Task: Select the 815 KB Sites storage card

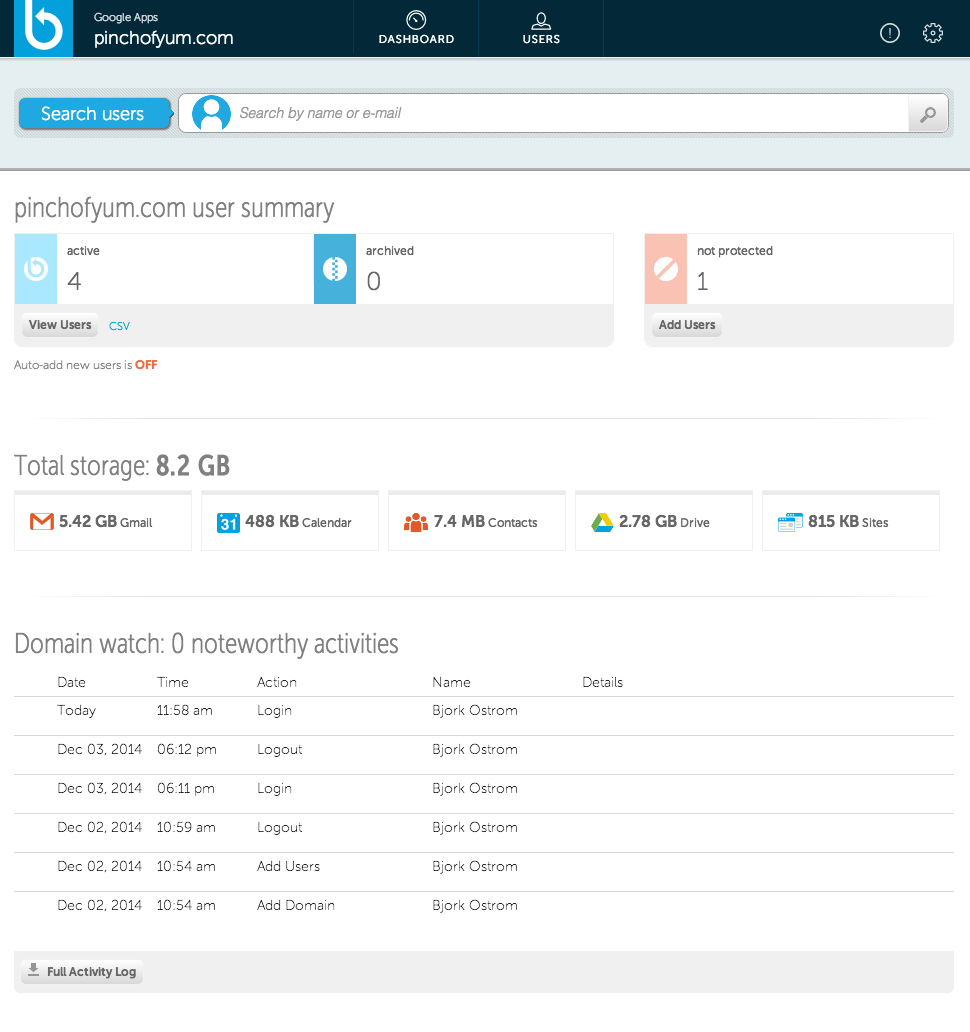Action: coord(850,521)
